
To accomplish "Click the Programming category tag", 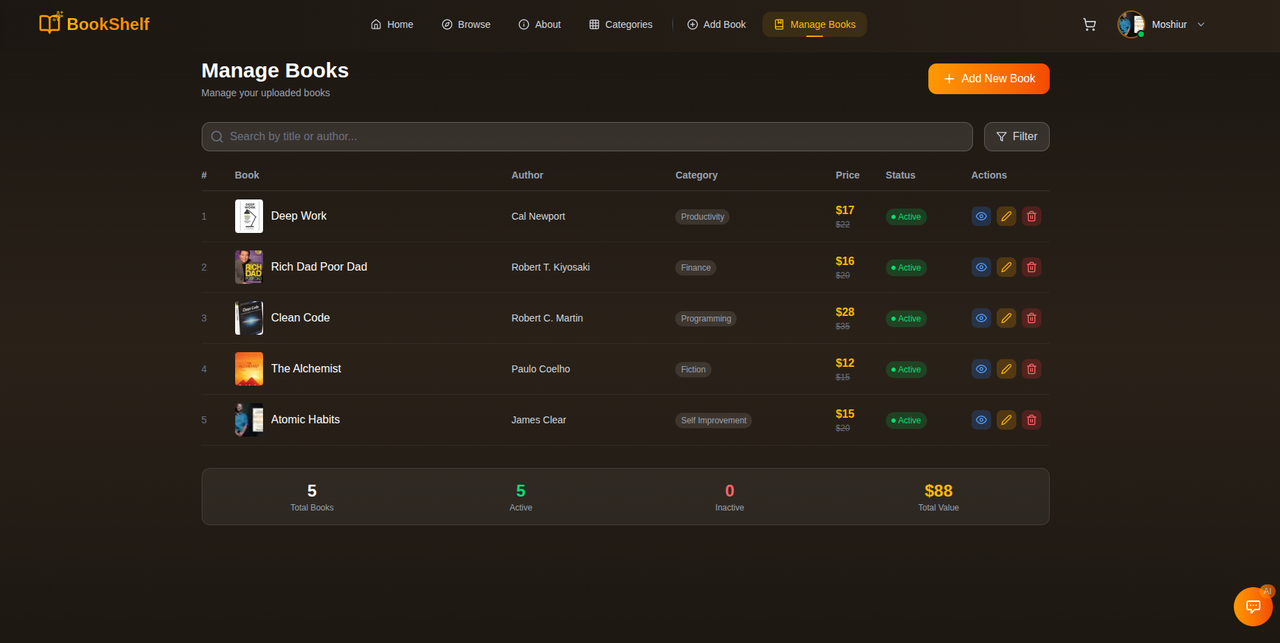I will (x=706, y=318).
